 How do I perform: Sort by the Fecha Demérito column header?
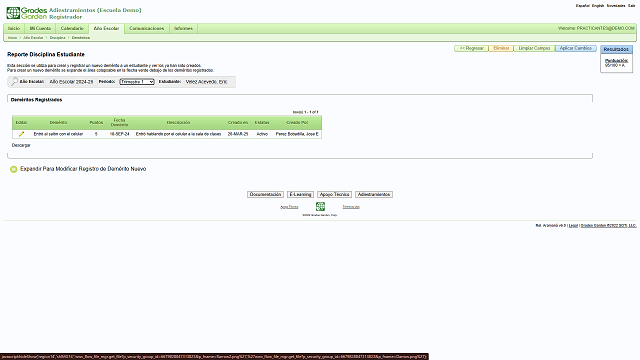tap(120, 122)
